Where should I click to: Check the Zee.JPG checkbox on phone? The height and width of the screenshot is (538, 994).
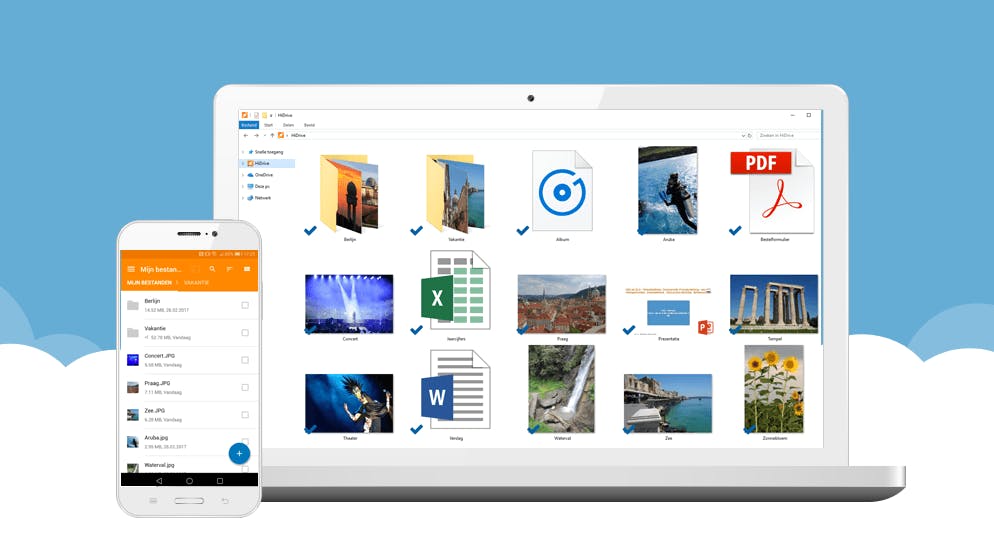pos(245,415)
